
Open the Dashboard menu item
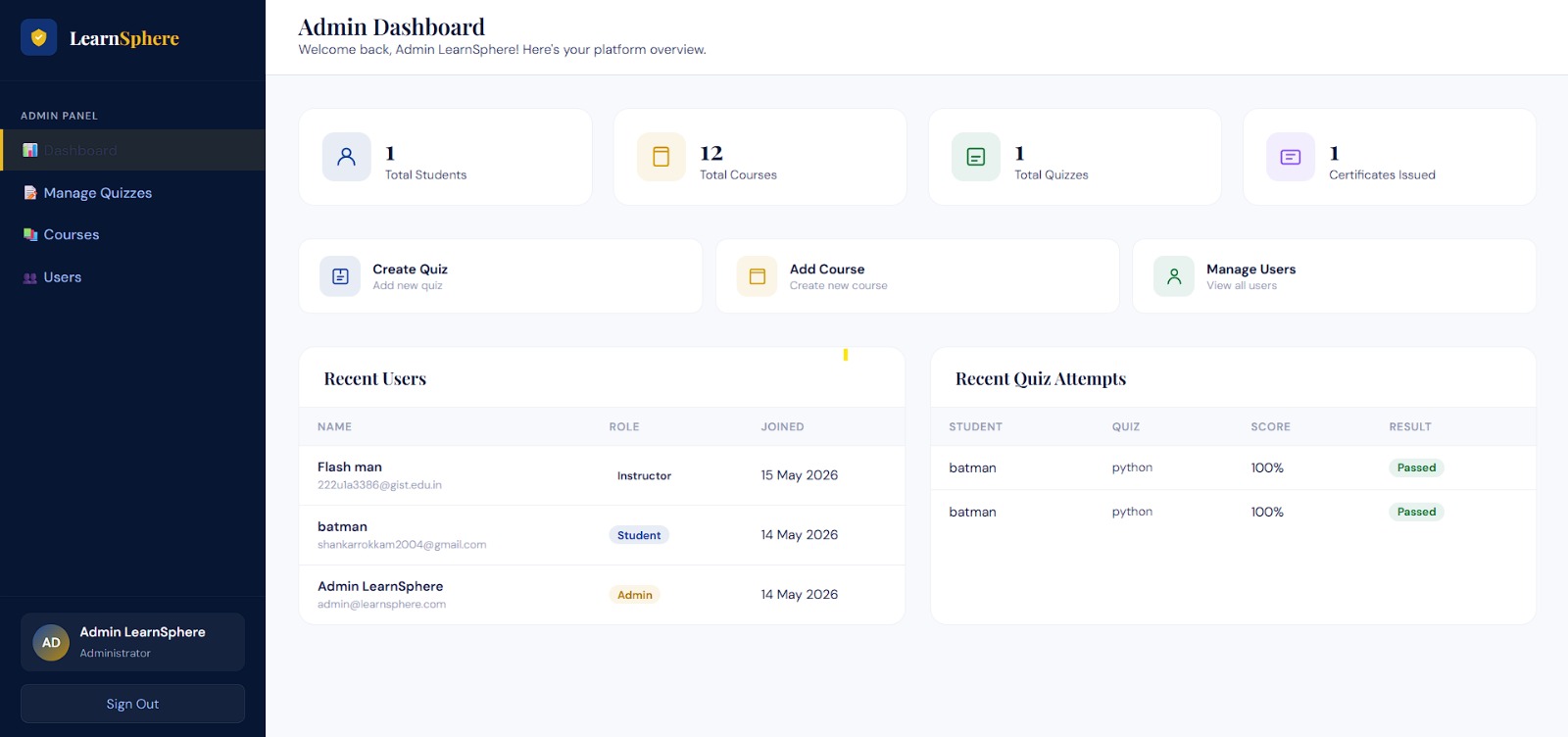132,150
